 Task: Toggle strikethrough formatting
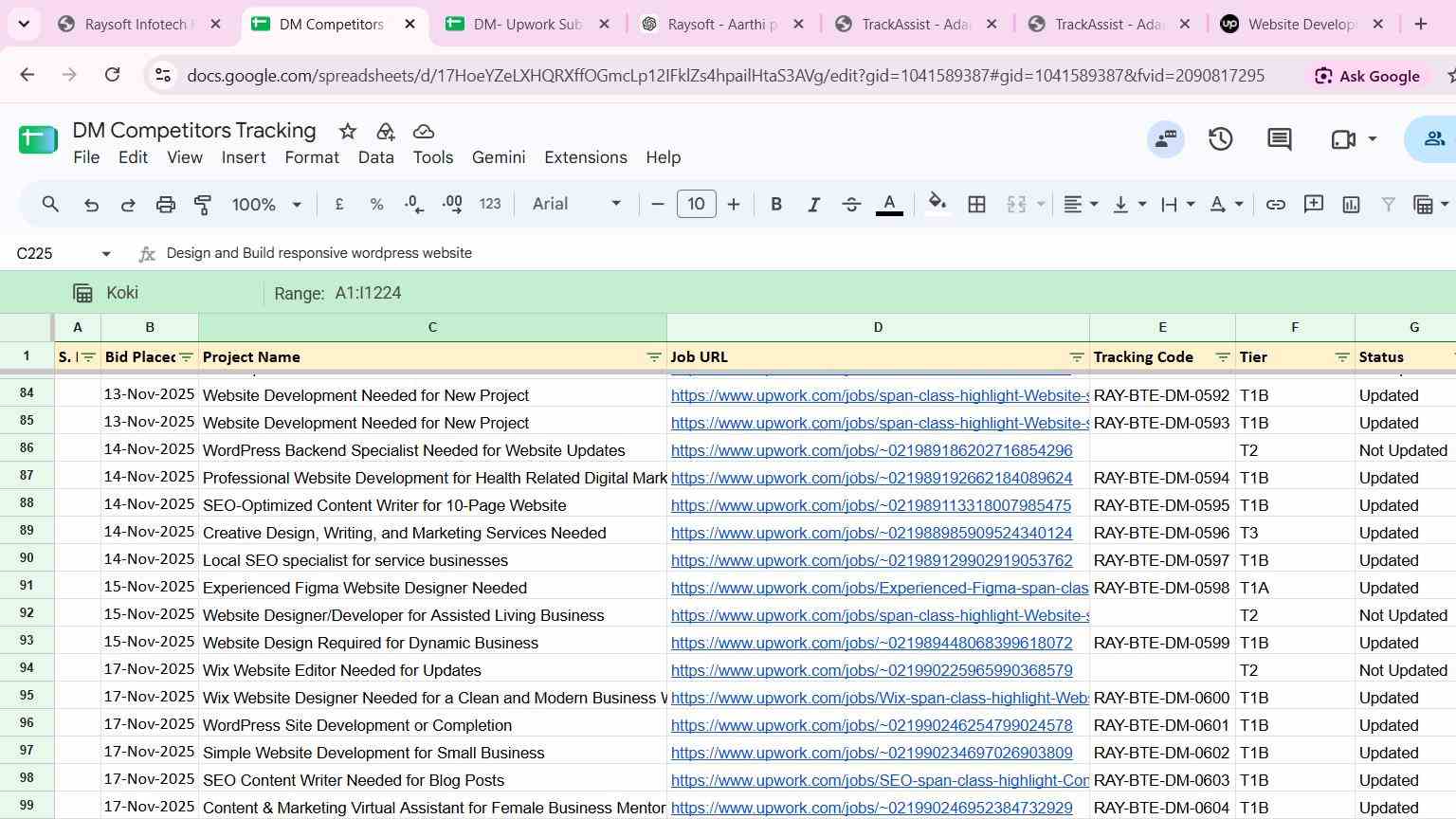pyautogui.click(x=851, y=204)
